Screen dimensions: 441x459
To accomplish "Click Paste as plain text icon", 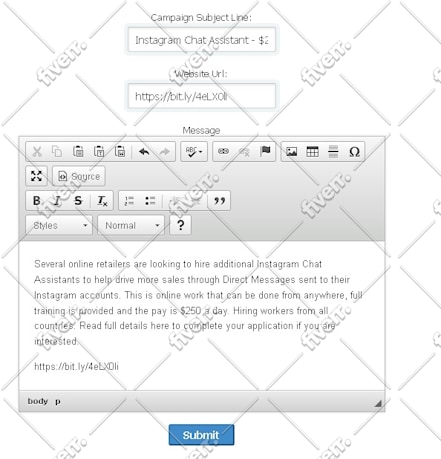I will point(99,152).
